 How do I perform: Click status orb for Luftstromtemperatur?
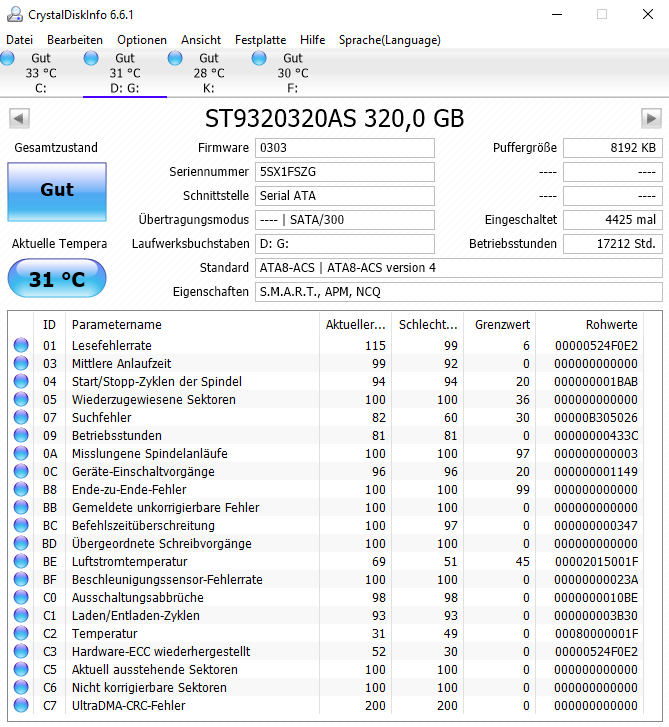click(x=21, y=561)
